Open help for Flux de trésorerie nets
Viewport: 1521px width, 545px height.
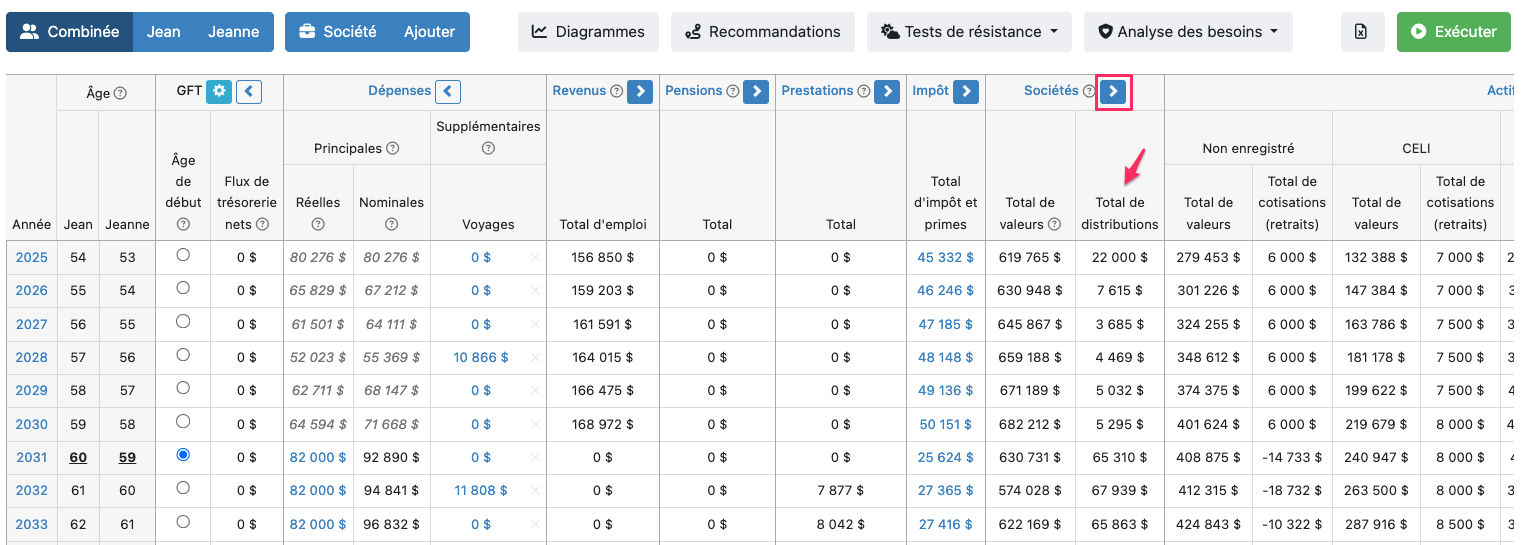click(262, 225)
